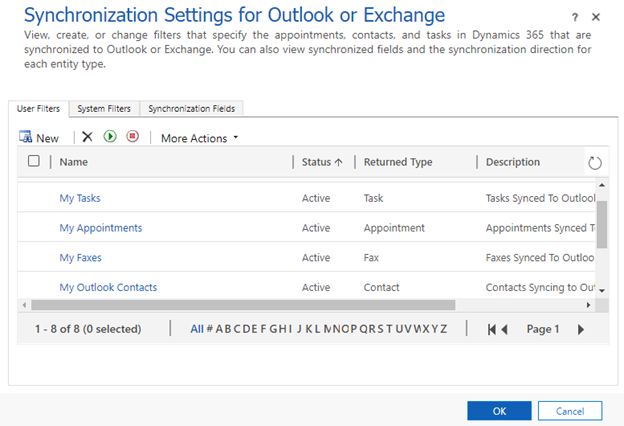Sort by the Status column header
This screenshot has width=624, height=426.
click(x=322, y=162)
